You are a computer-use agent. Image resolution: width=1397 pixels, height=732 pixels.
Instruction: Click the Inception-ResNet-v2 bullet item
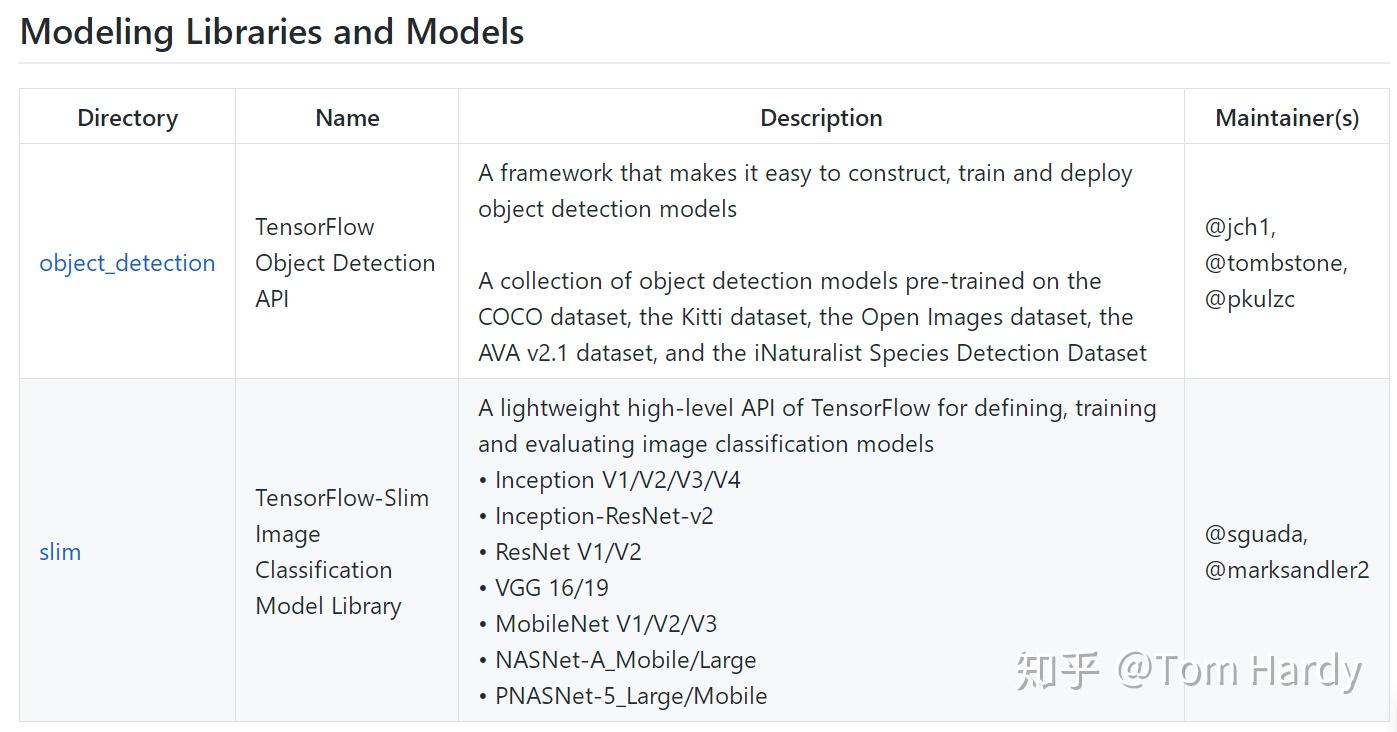tap(604, 516)
